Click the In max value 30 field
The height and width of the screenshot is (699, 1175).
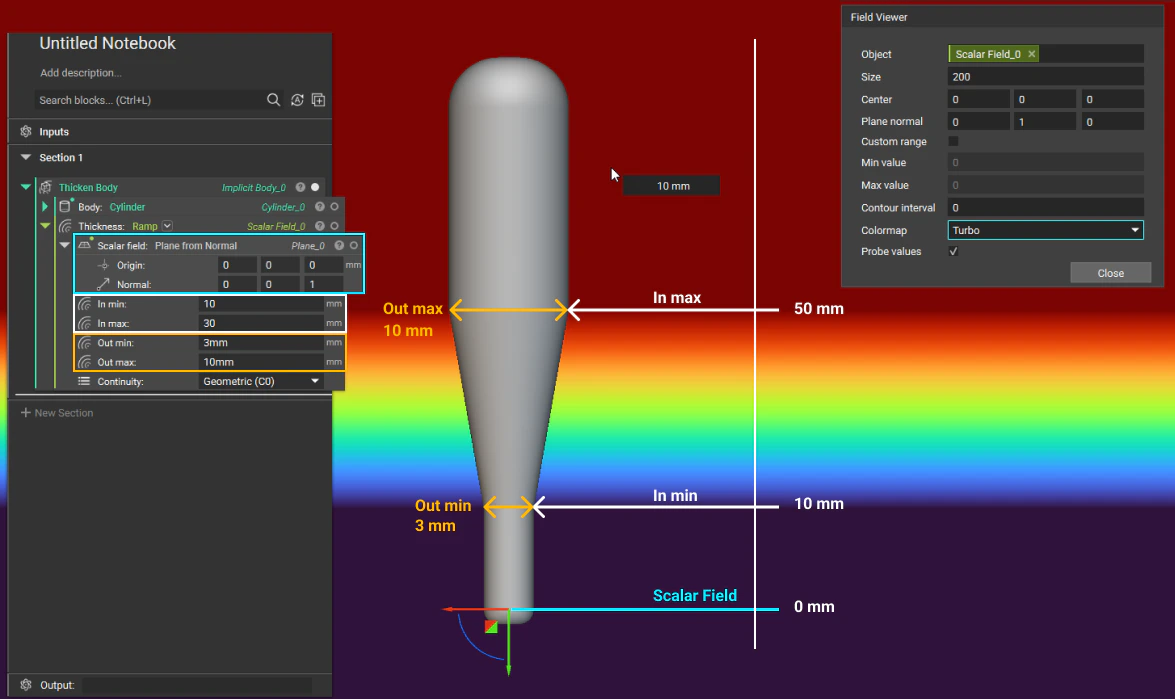[x=261, y=323]
